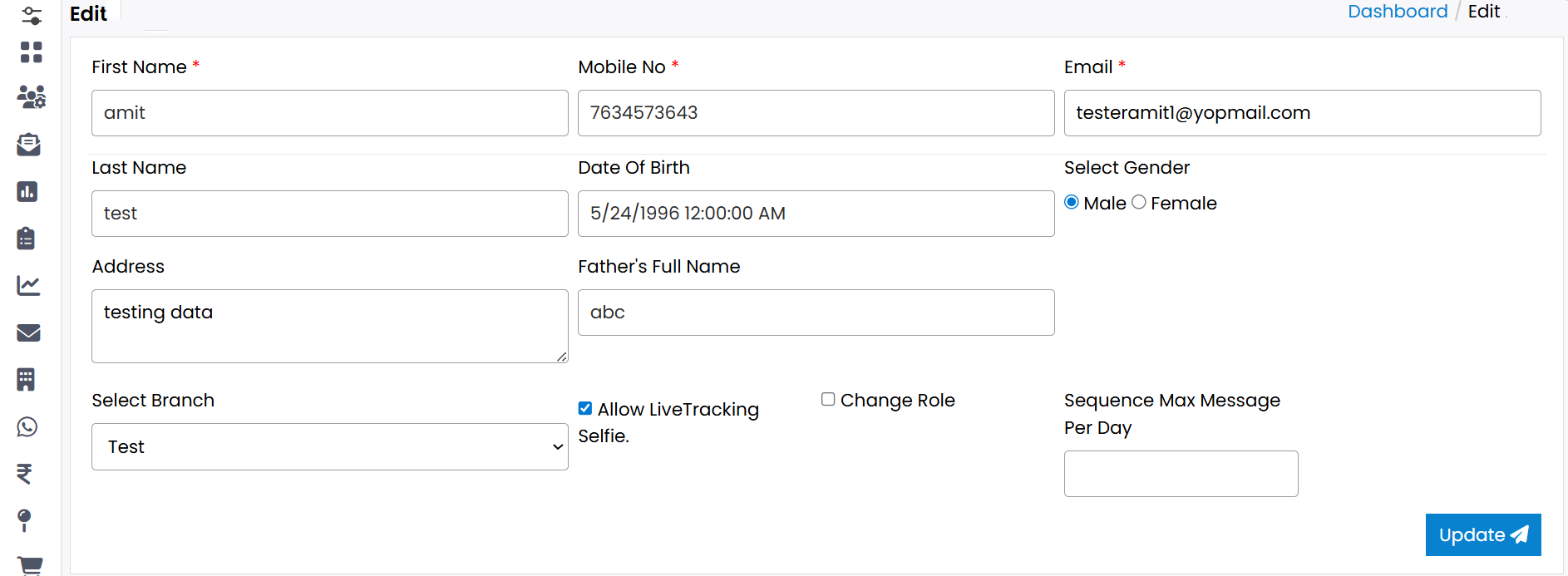Select the Female gender radio button
The height and width of the screenshot is (576, 1568).
1139,202
